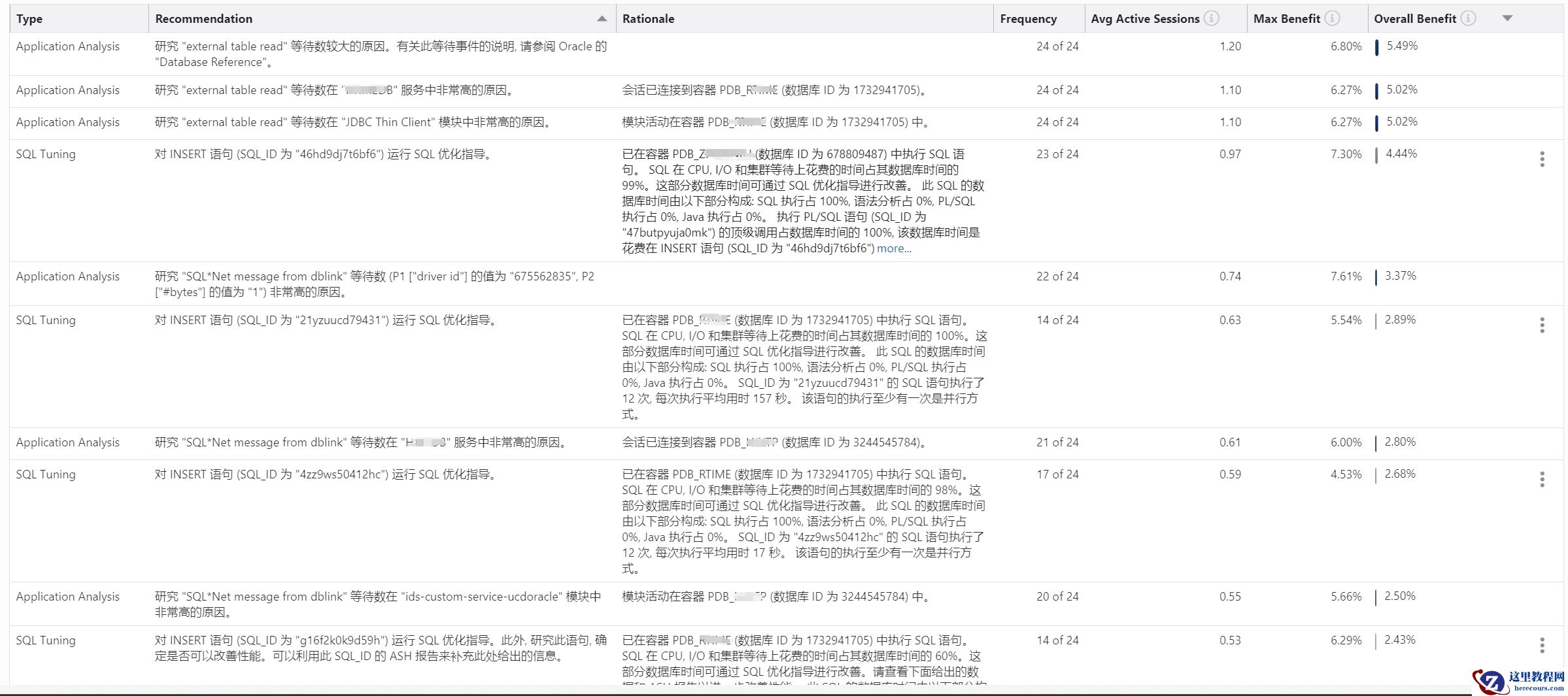Click Application Analysis type in JDBC Thin Client row

[x=68, y=122]
